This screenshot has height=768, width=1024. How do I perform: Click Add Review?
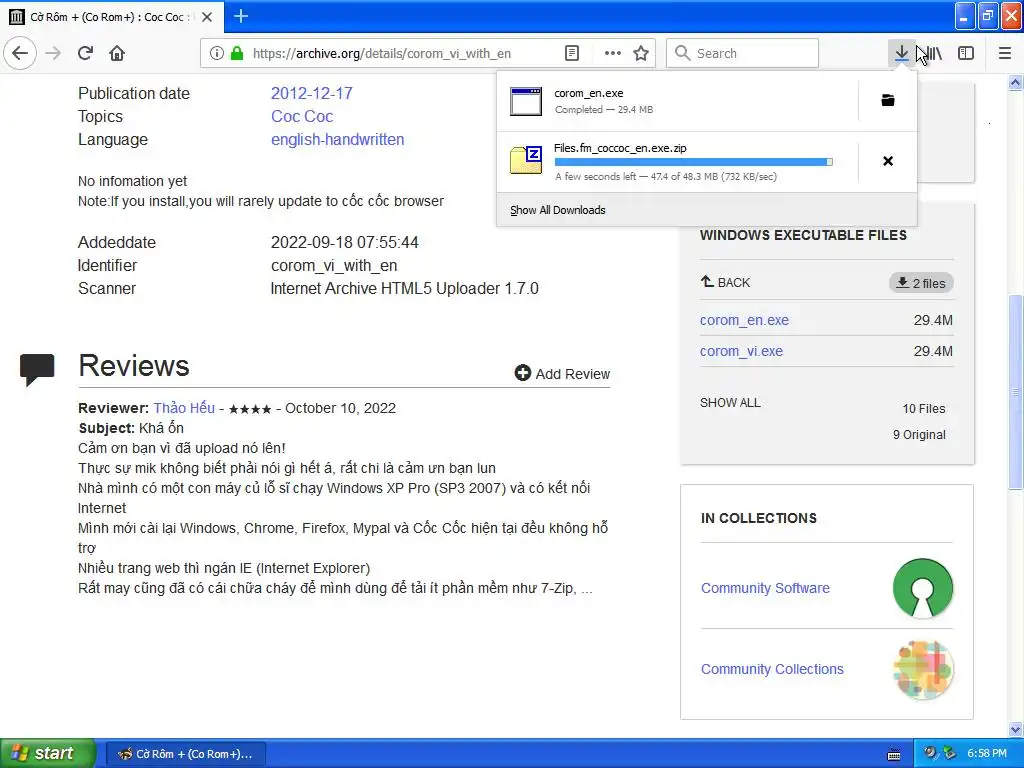pos(562,374)
